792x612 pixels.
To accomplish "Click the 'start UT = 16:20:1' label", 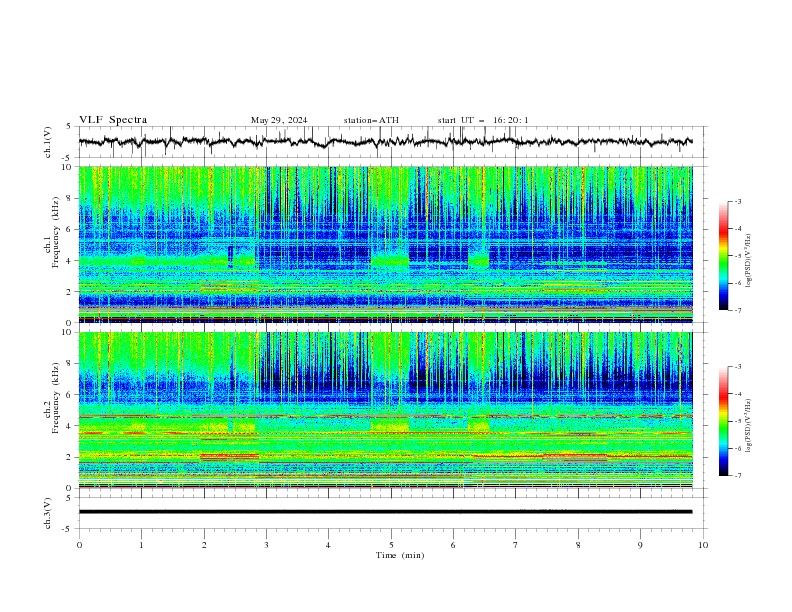I will tap(483, 120).
